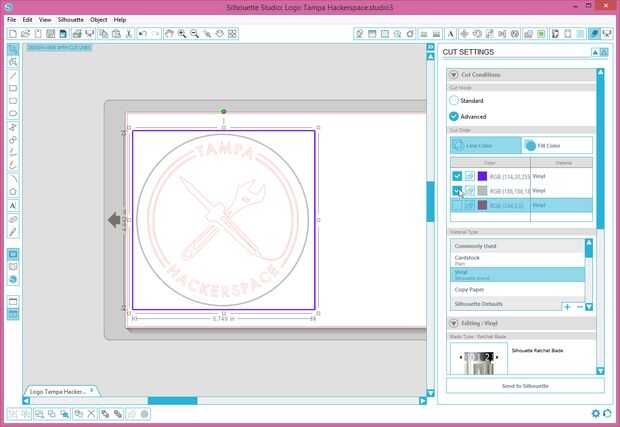The width and height of the screenshot is (620, 427).
Task: Toggle cut checkbox for purple RGB (114,20,255) row
Action: pyautogui.click(x=457, y=176)
